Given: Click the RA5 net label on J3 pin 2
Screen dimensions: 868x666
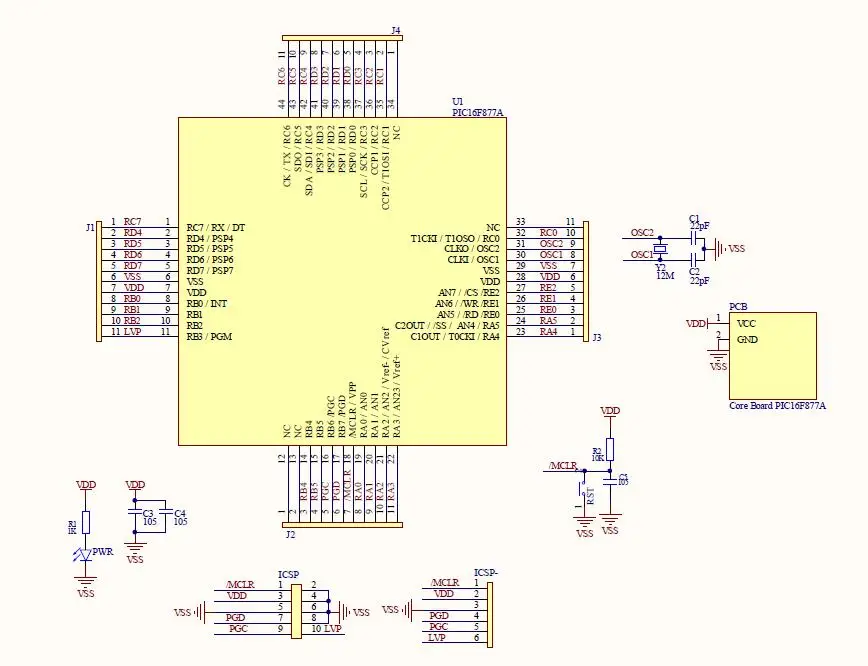Looking at the screenshot, I should [x=548, y=321].
